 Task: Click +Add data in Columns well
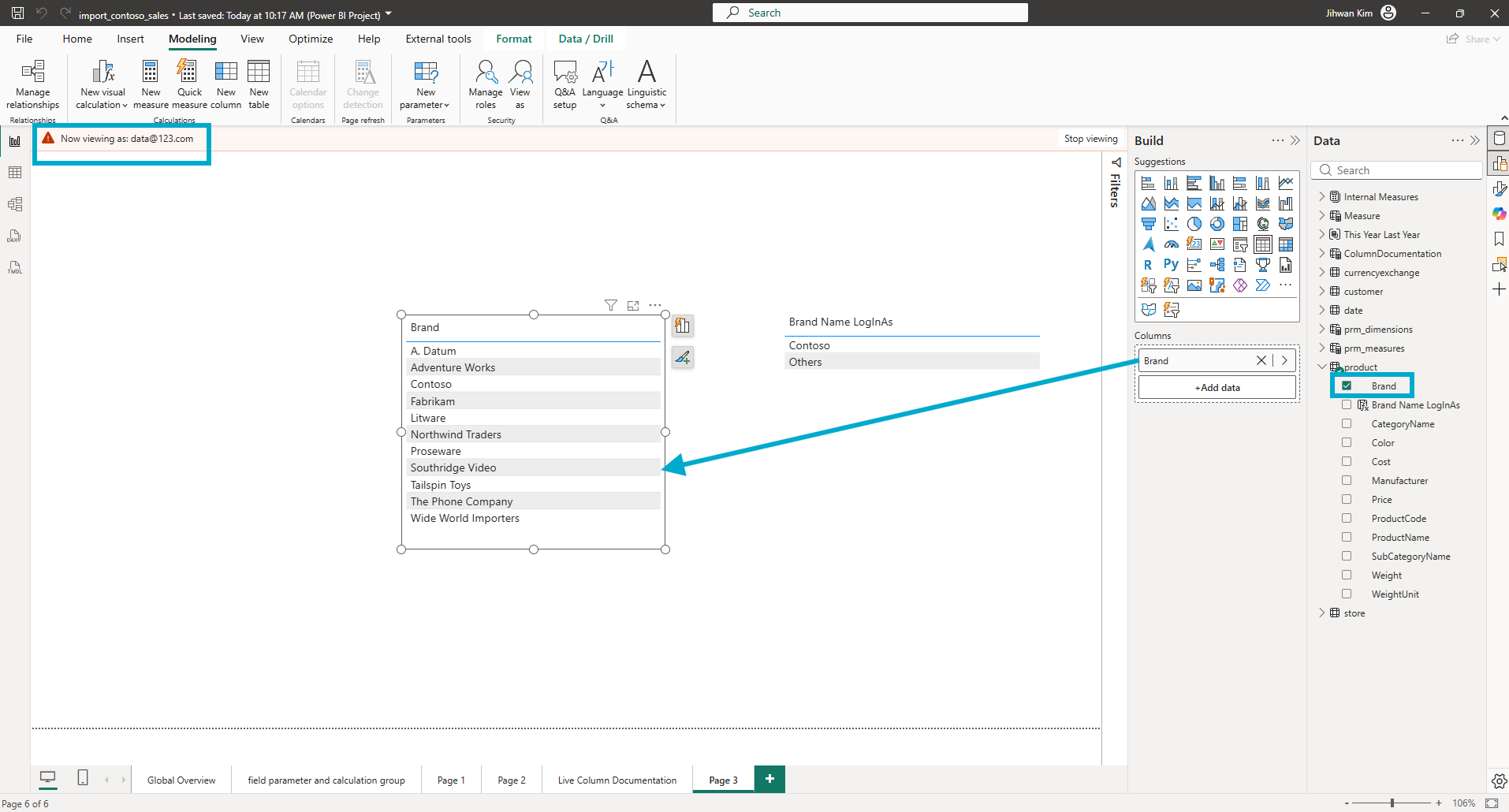coord(1217,387)
